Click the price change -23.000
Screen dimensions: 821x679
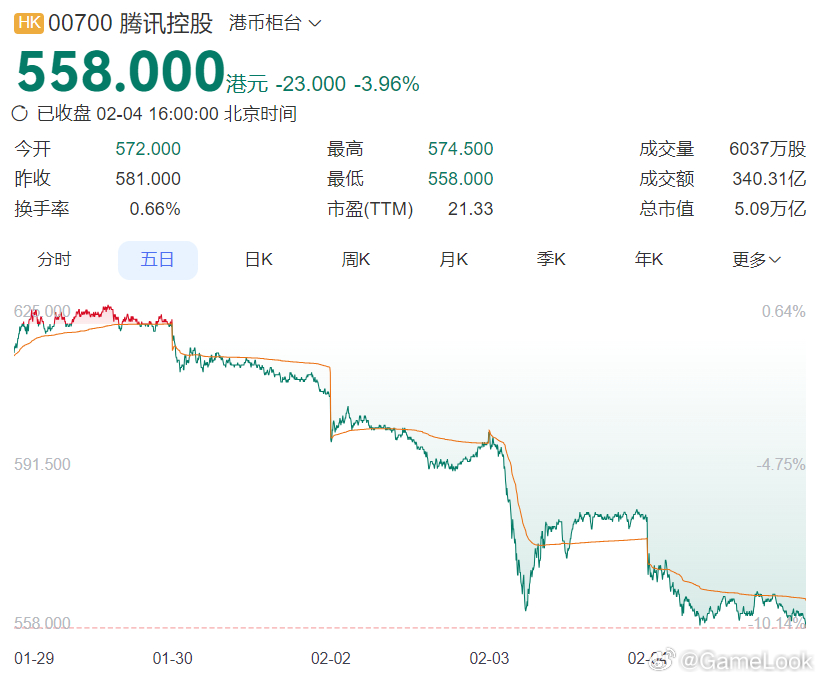click(310, 84)
